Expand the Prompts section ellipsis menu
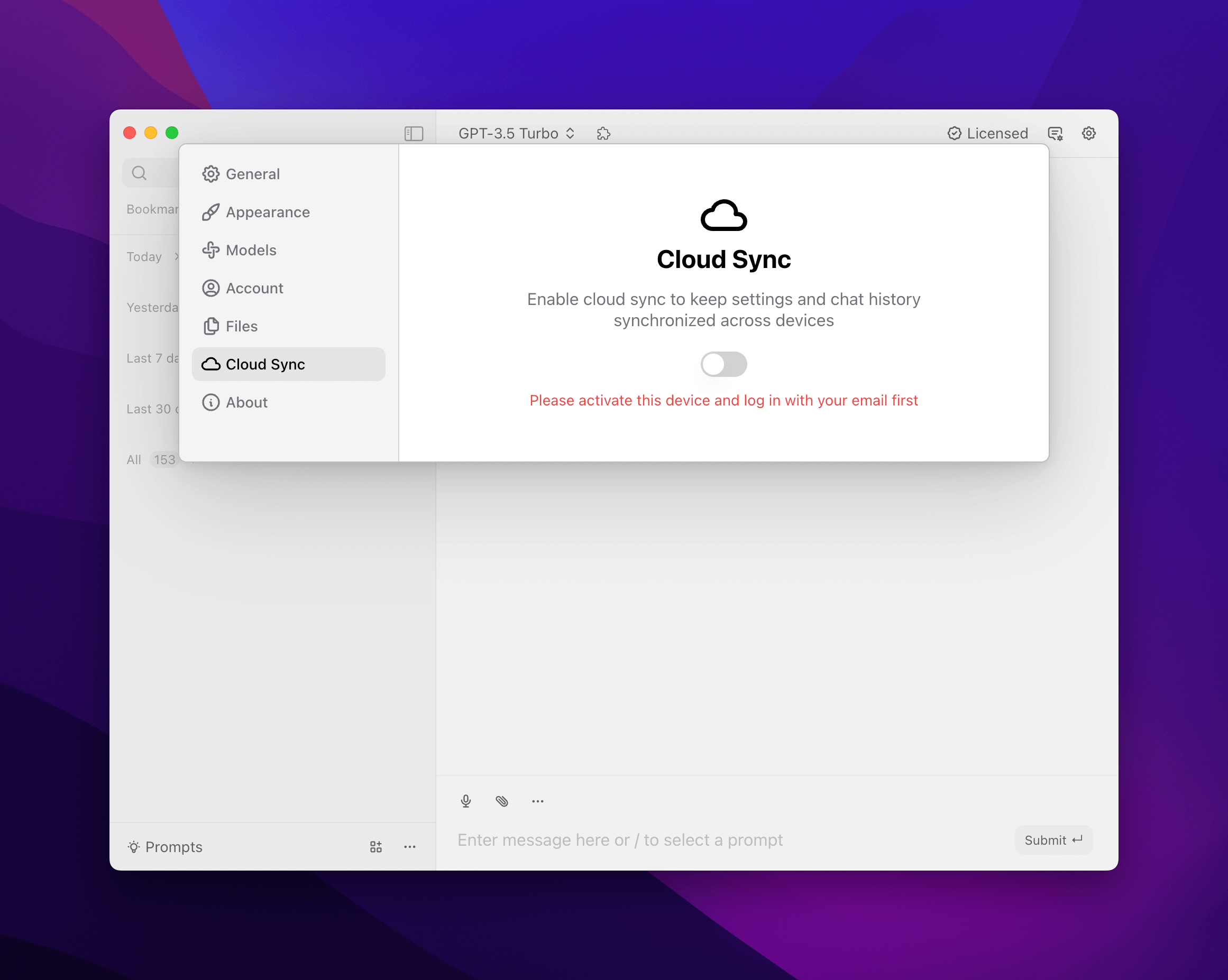Viewport: 1228px width, 980px height. (x=410, y=846)
